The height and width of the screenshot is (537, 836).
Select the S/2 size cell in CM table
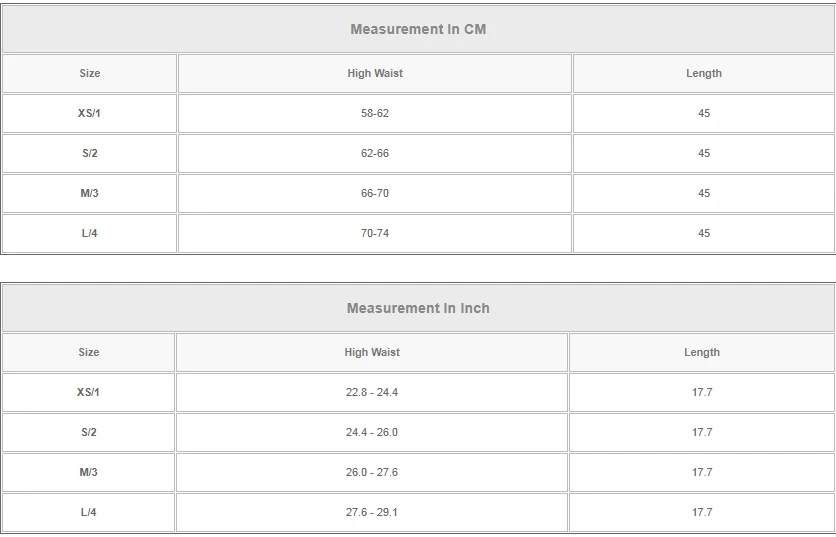pyautogui.click(x=90, y=153)
